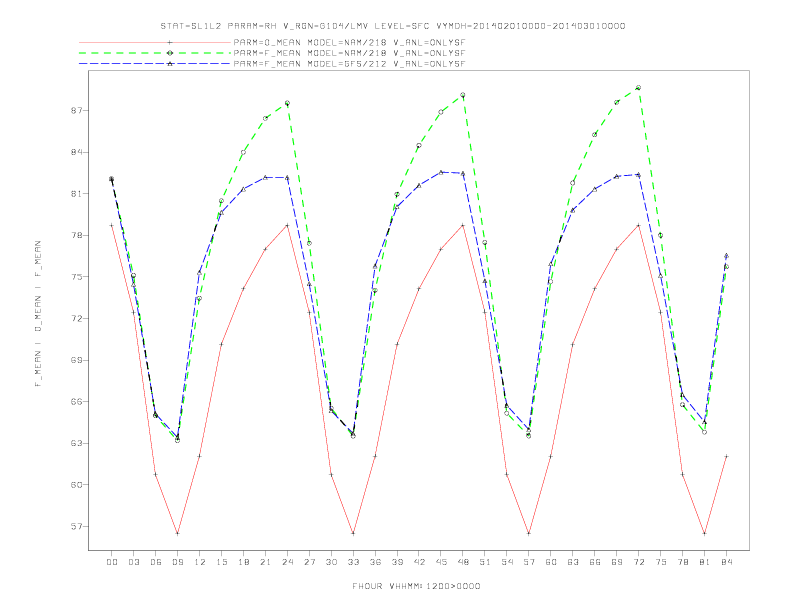The image size is (792, 612).
Task: Click blue GFS triangle marker at hour 21
Action: (265, 177)
